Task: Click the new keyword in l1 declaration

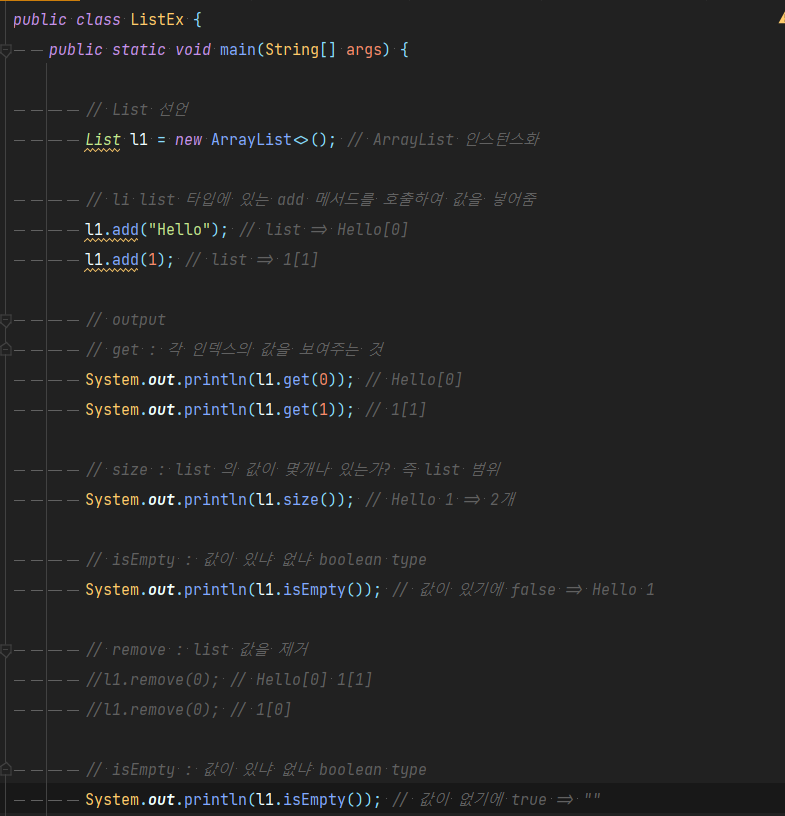Action: (x=188, y=140)
